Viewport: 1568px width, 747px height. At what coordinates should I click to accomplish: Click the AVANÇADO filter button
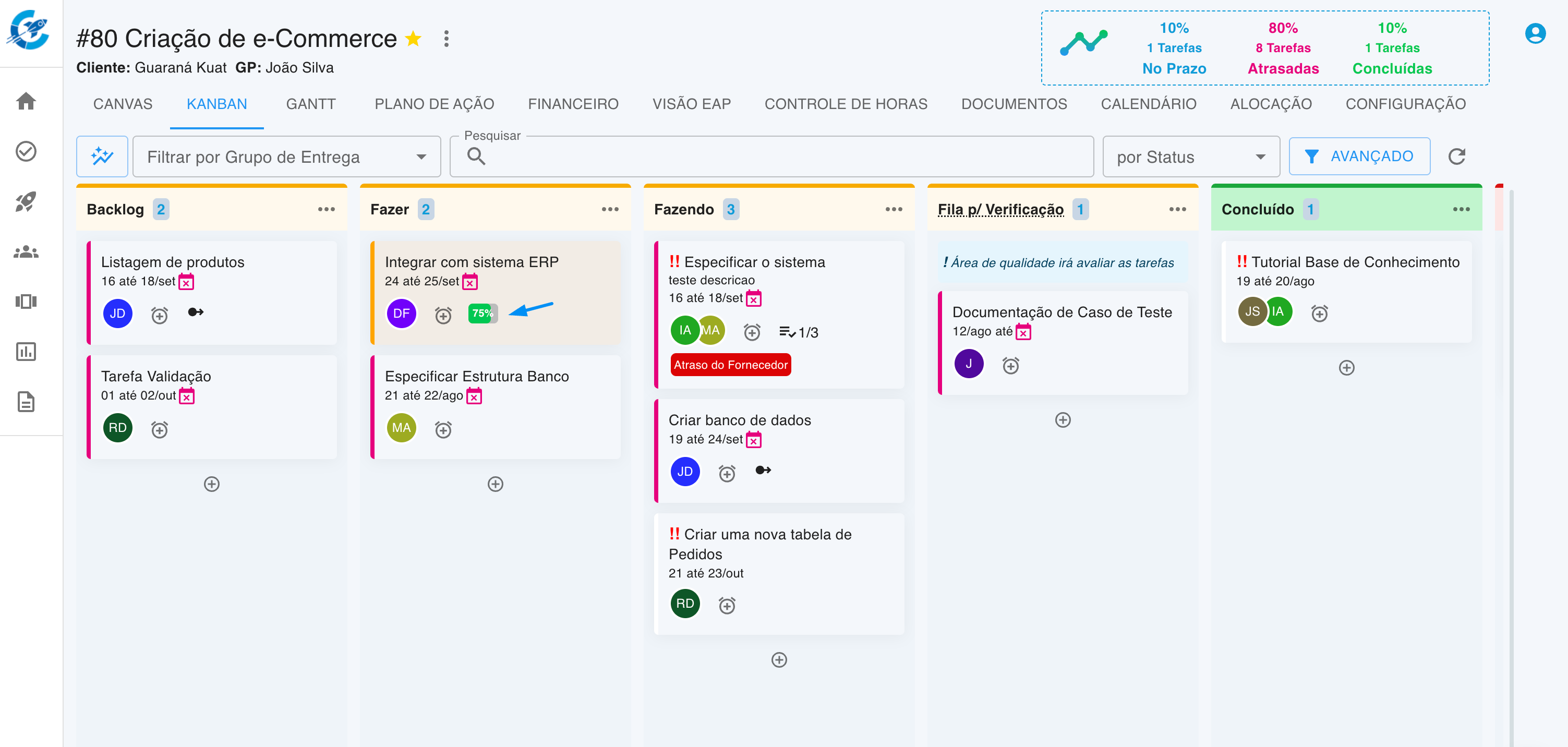coord(1359,156)
